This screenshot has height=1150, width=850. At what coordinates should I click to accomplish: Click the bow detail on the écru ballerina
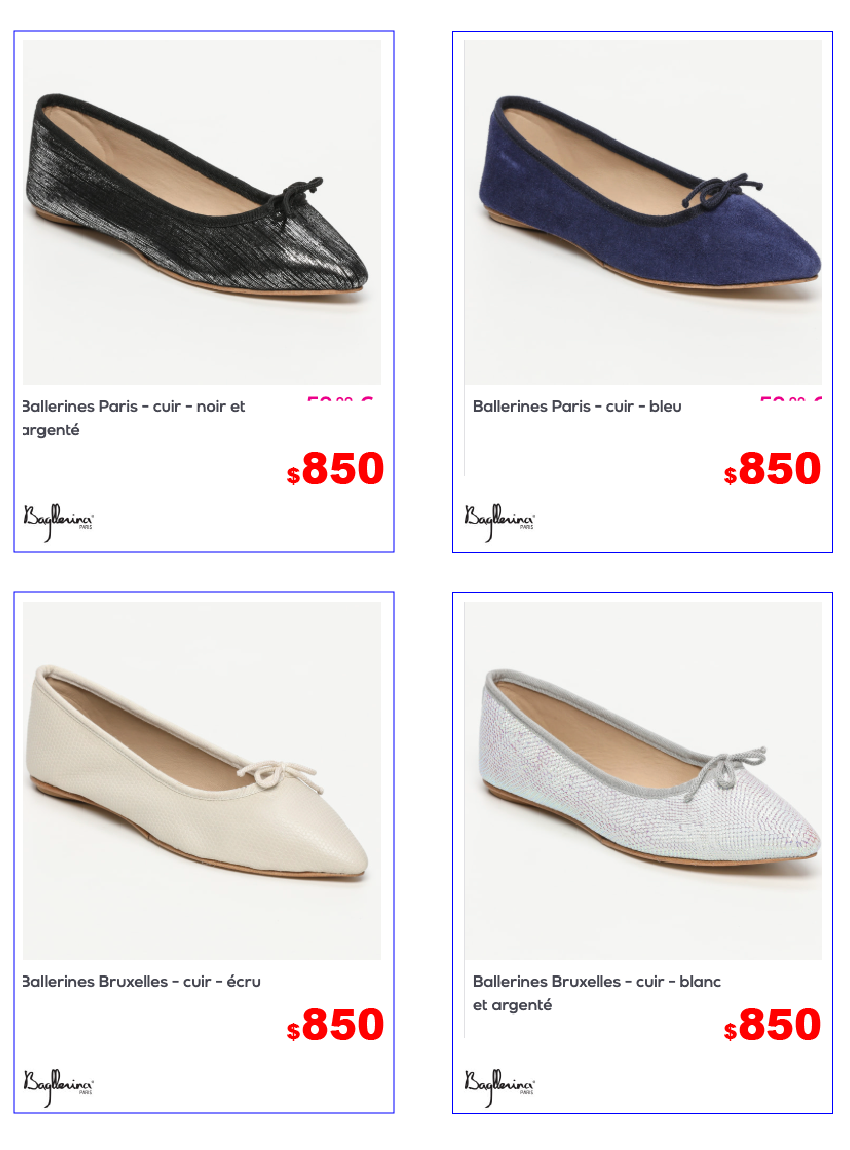click(281, 774)
